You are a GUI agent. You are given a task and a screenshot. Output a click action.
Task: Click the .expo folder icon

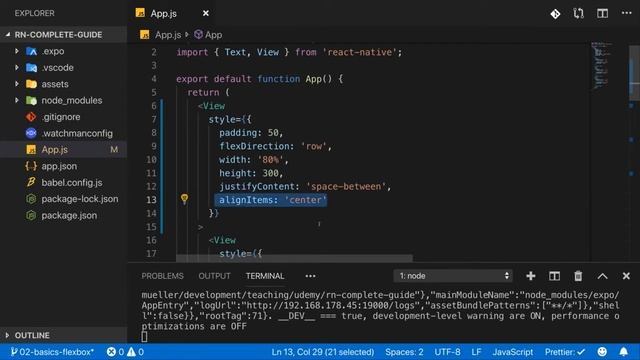tap(31, 51)
